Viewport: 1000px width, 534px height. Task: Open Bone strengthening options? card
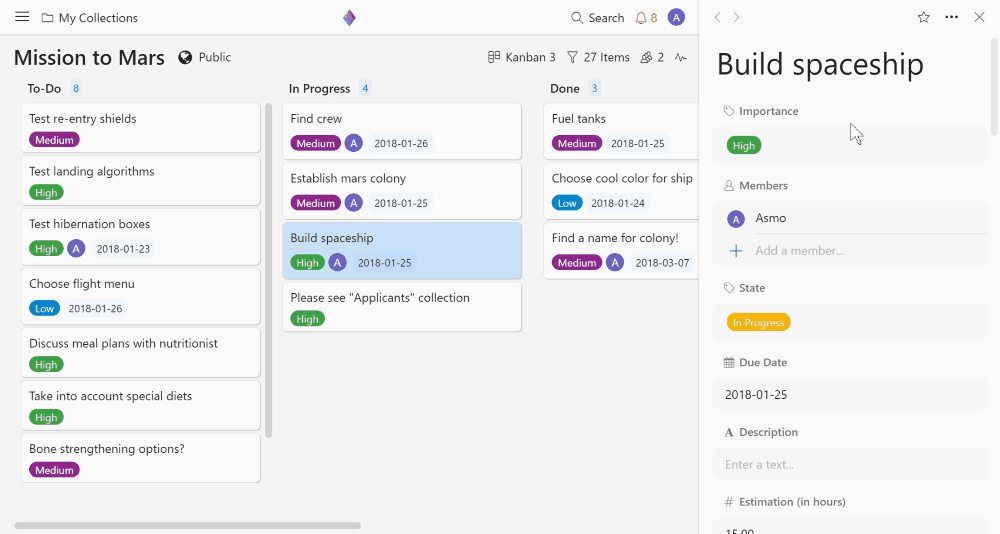140,458
